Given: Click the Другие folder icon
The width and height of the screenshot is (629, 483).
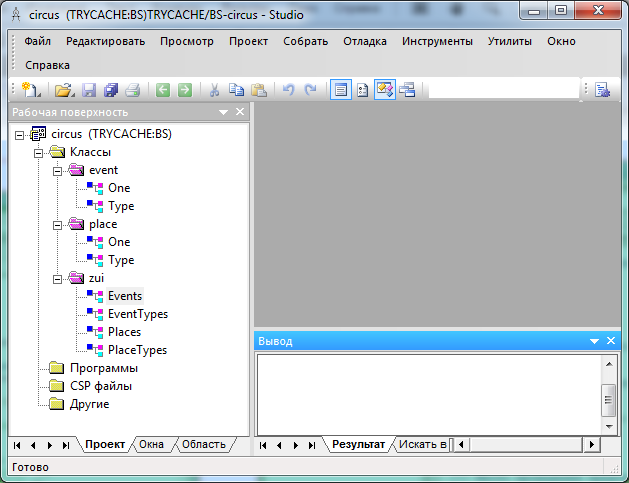Looking at the screenshot, I should click(x=57, y=404).
